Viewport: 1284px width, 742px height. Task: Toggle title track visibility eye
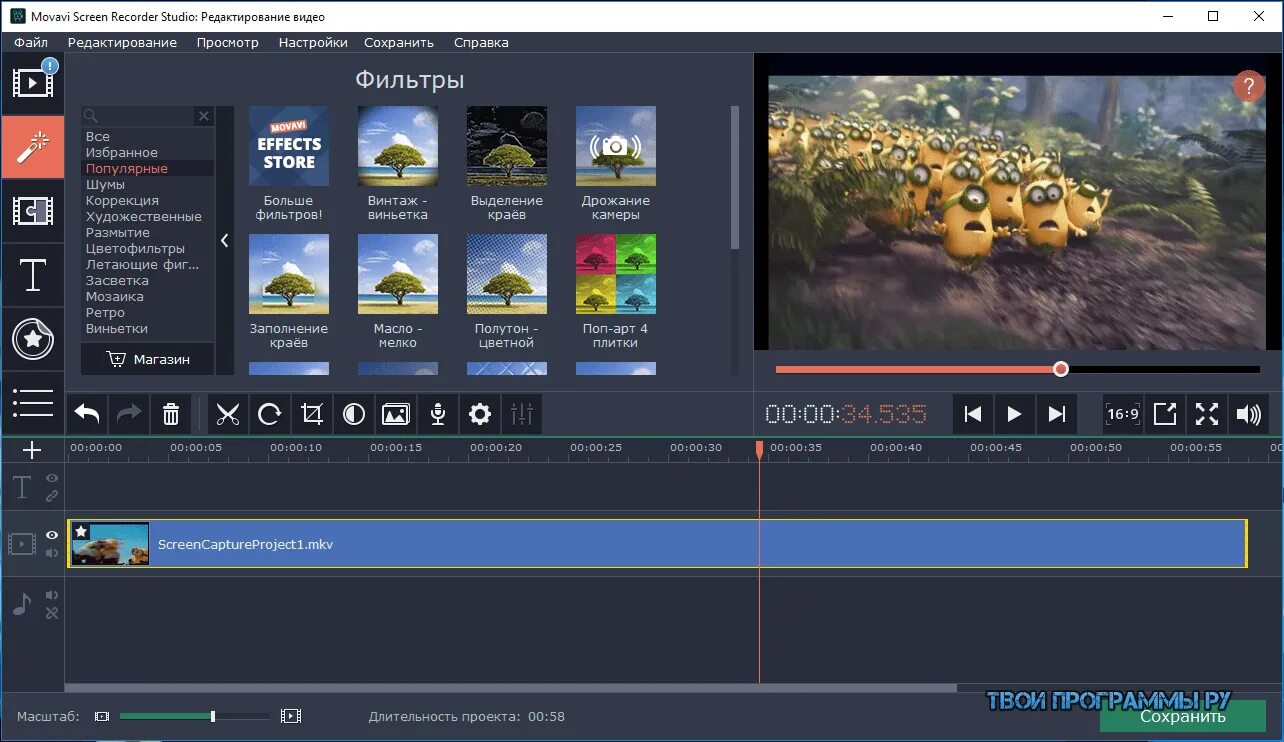pyautogui.click(x=52, y=479)
